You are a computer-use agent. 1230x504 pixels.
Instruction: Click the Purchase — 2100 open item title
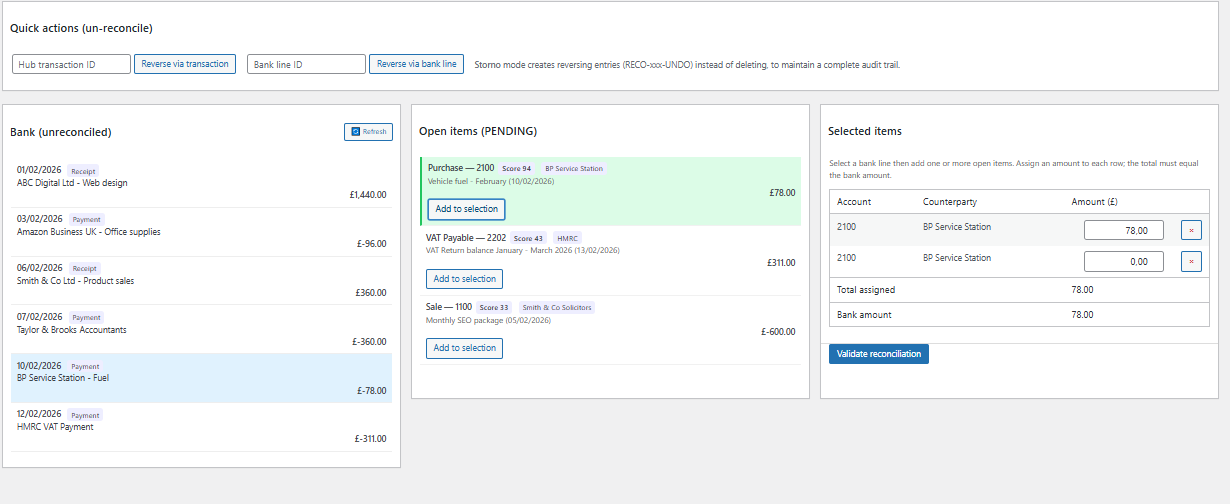(461, 168)
